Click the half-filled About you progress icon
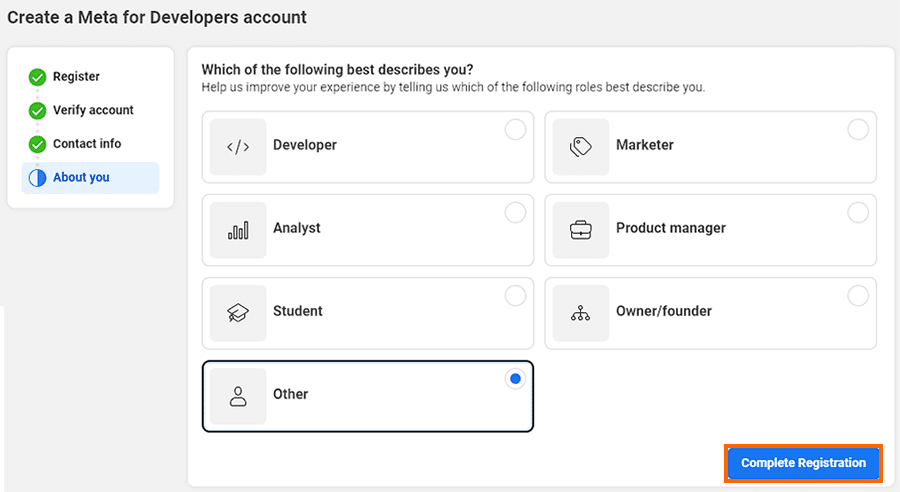 (37, 178)
